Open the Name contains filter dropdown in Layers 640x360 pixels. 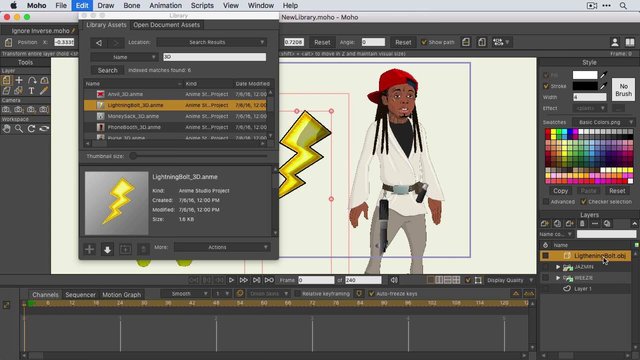pos(556,234)
